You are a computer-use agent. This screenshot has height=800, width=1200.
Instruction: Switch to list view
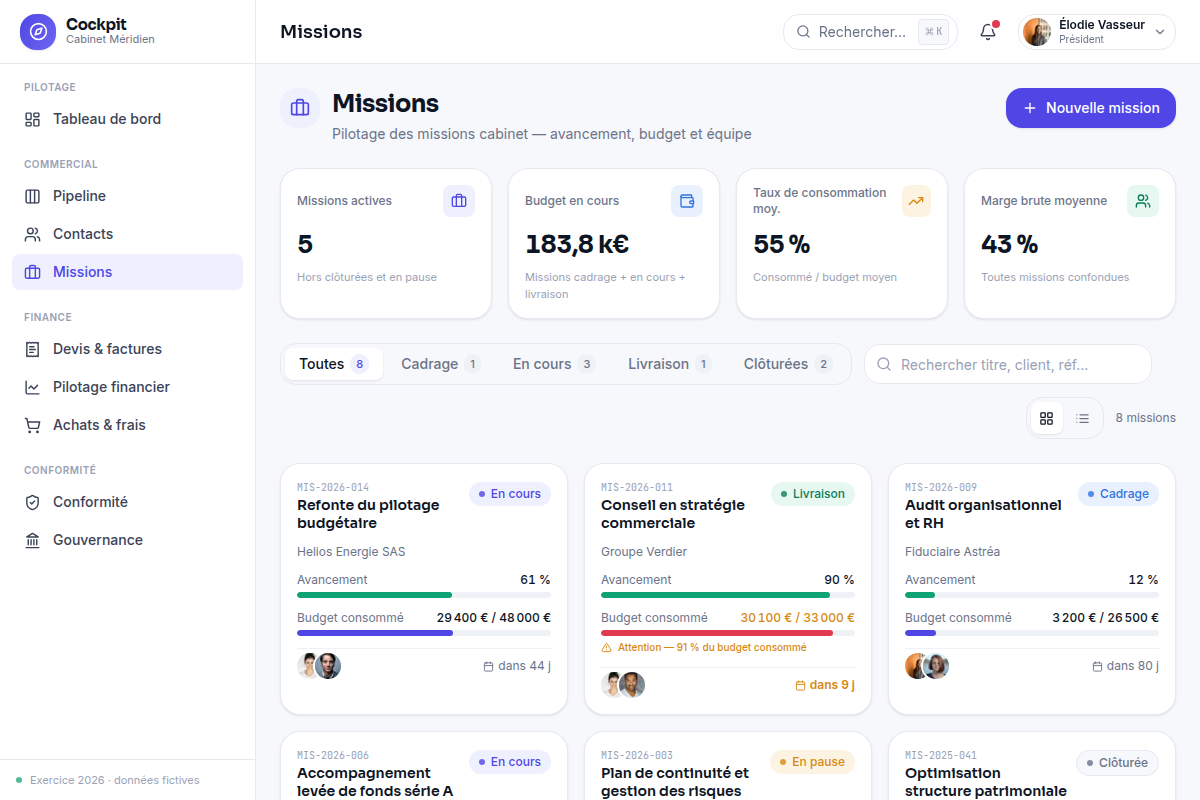pyautogui.click(x=1083, y=418)
